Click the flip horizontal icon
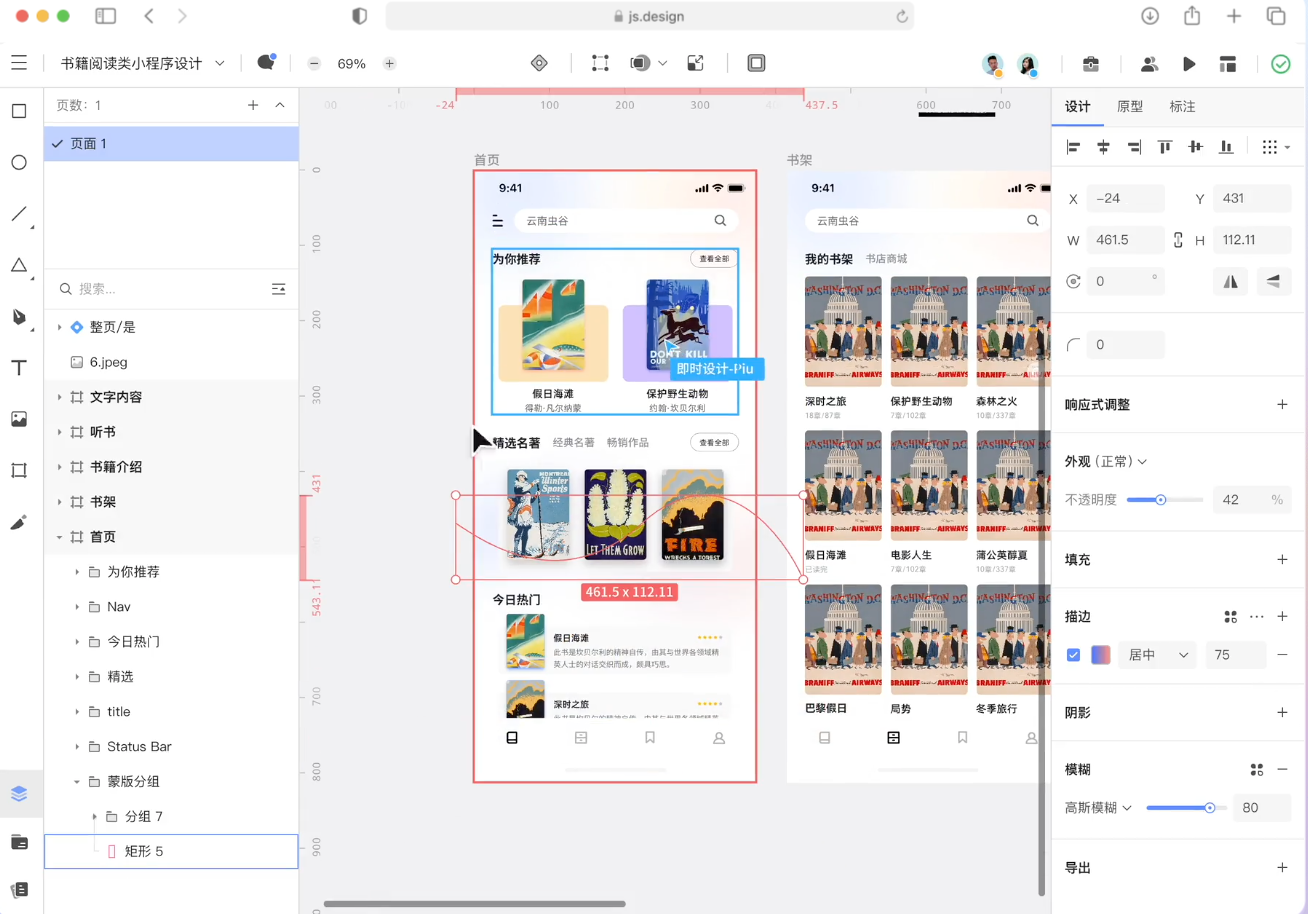Screen dimensions: 1308x914 [1231, 282]
